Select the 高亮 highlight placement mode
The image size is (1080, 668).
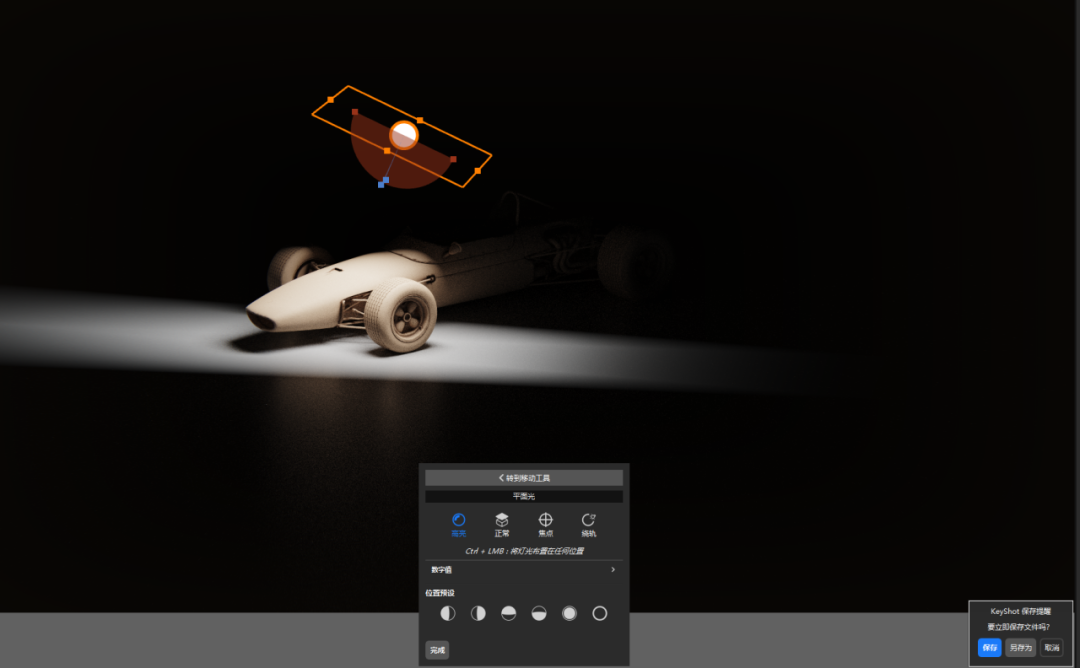click(x=458, y=525)
